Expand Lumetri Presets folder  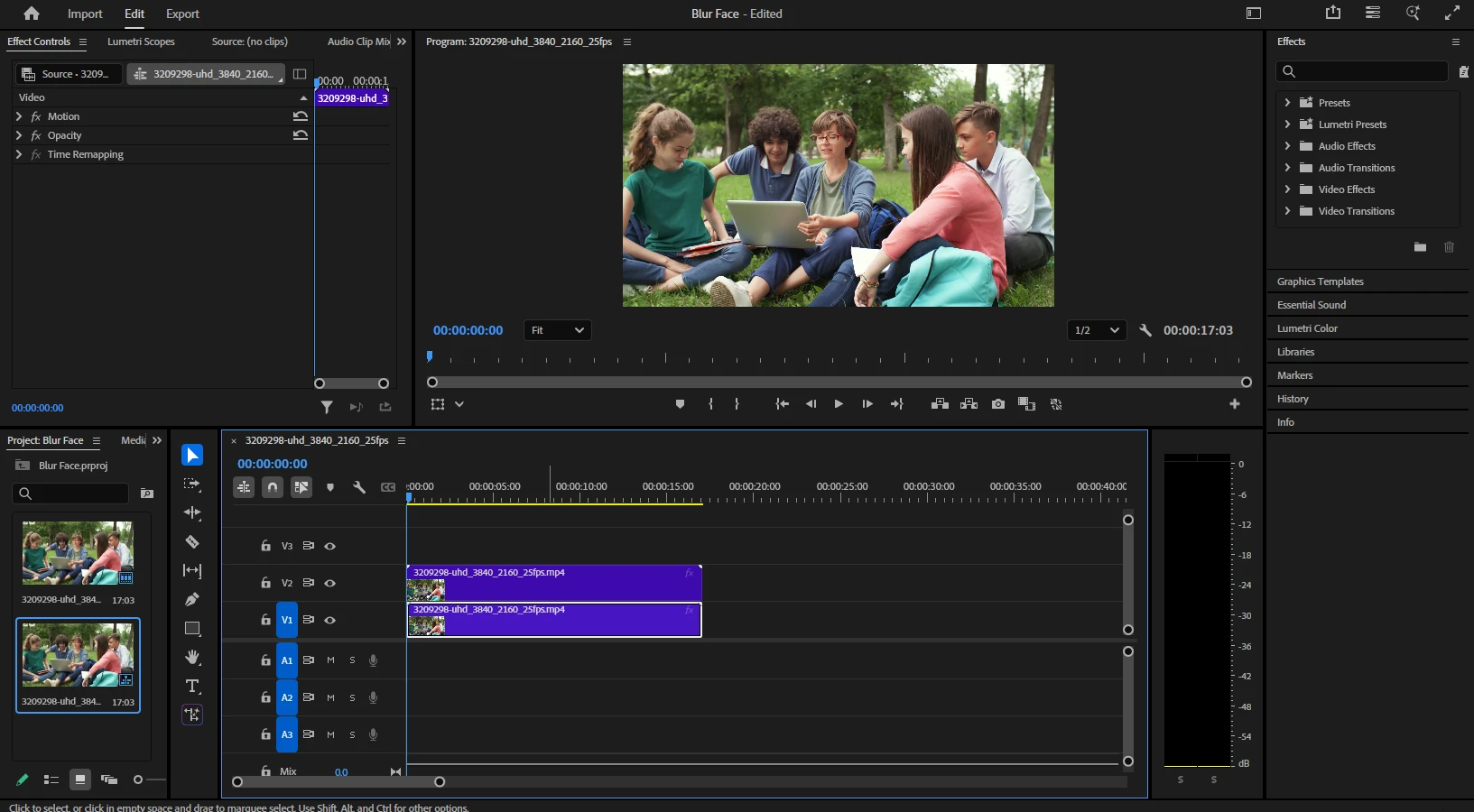tap(1287, 125)
